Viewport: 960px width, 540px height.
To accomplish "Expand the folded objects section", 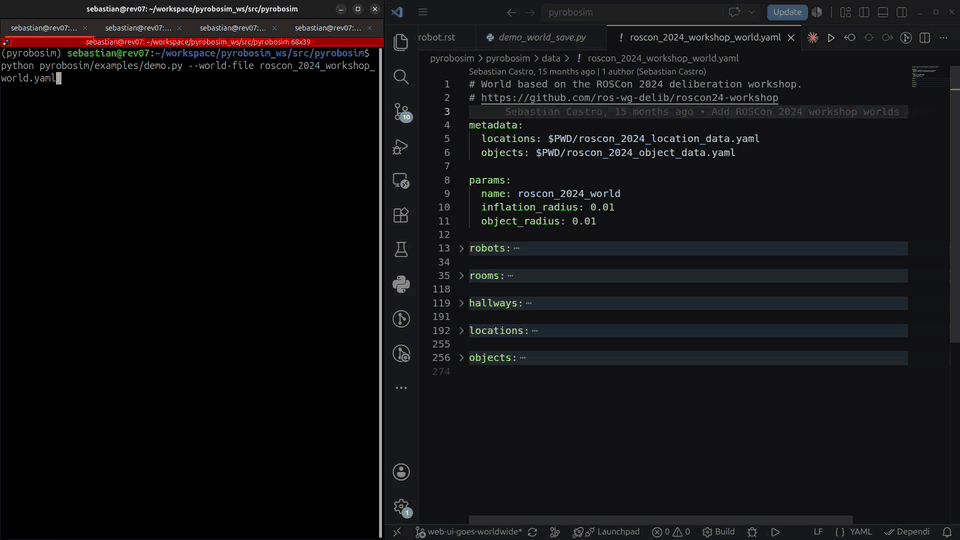I will pos(462,358).
